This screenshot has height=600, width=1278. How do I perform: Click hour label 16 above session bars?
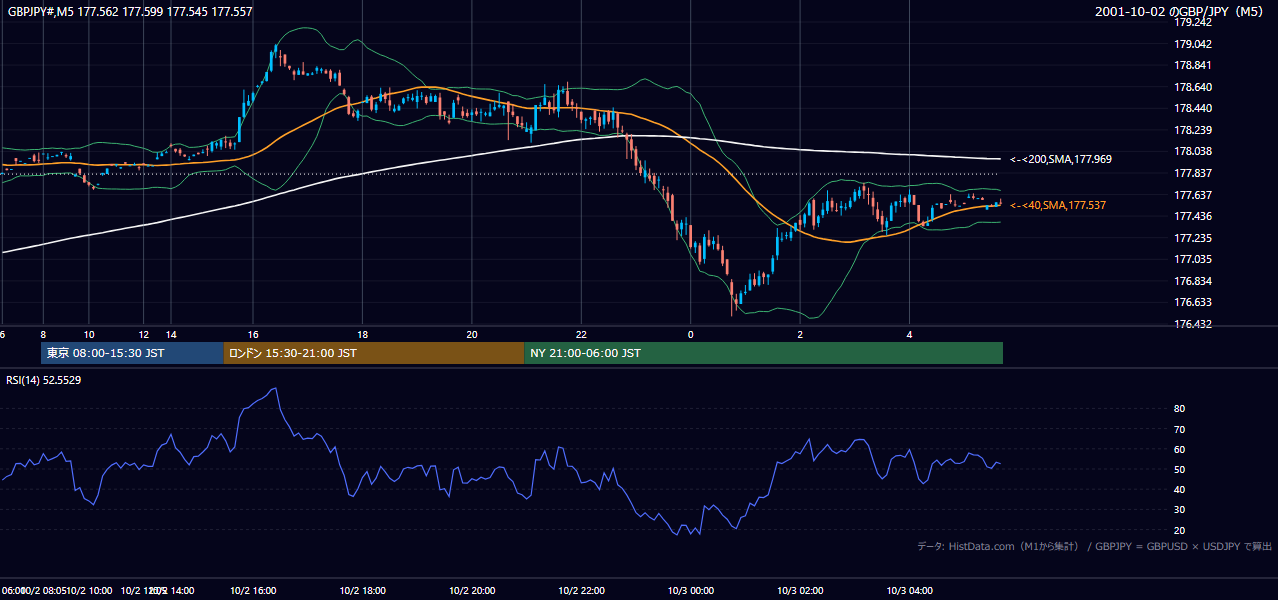(x=253, y=334)
